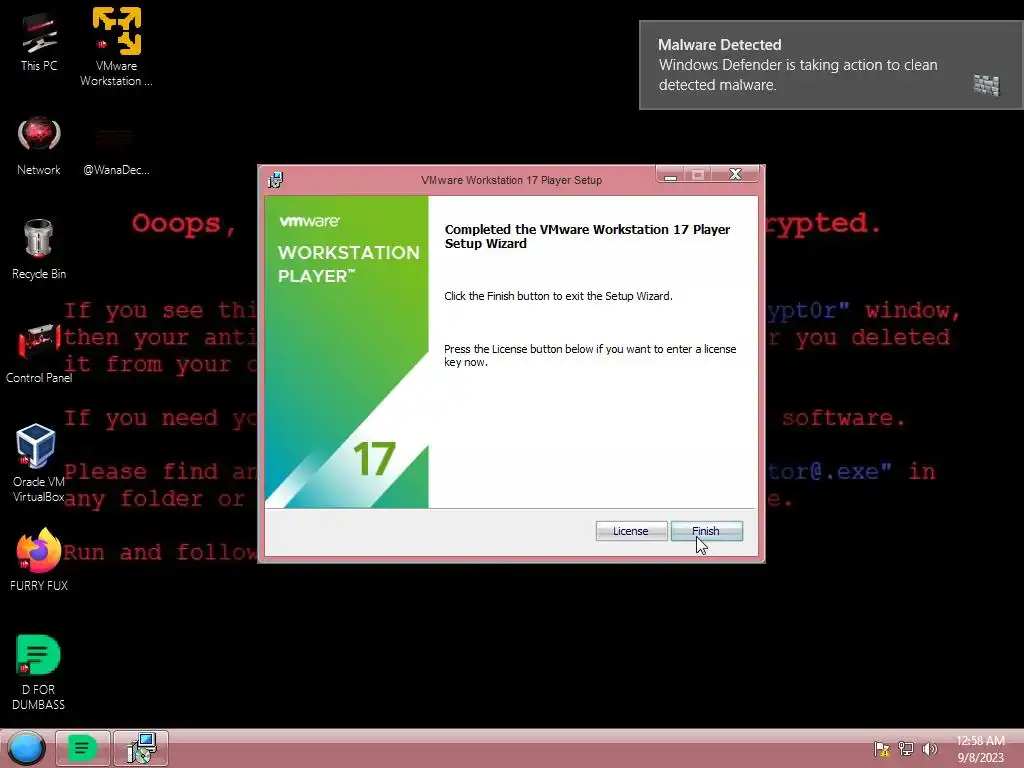
Task: Select the @WanaDec... desktop icon
Action: 116,152
